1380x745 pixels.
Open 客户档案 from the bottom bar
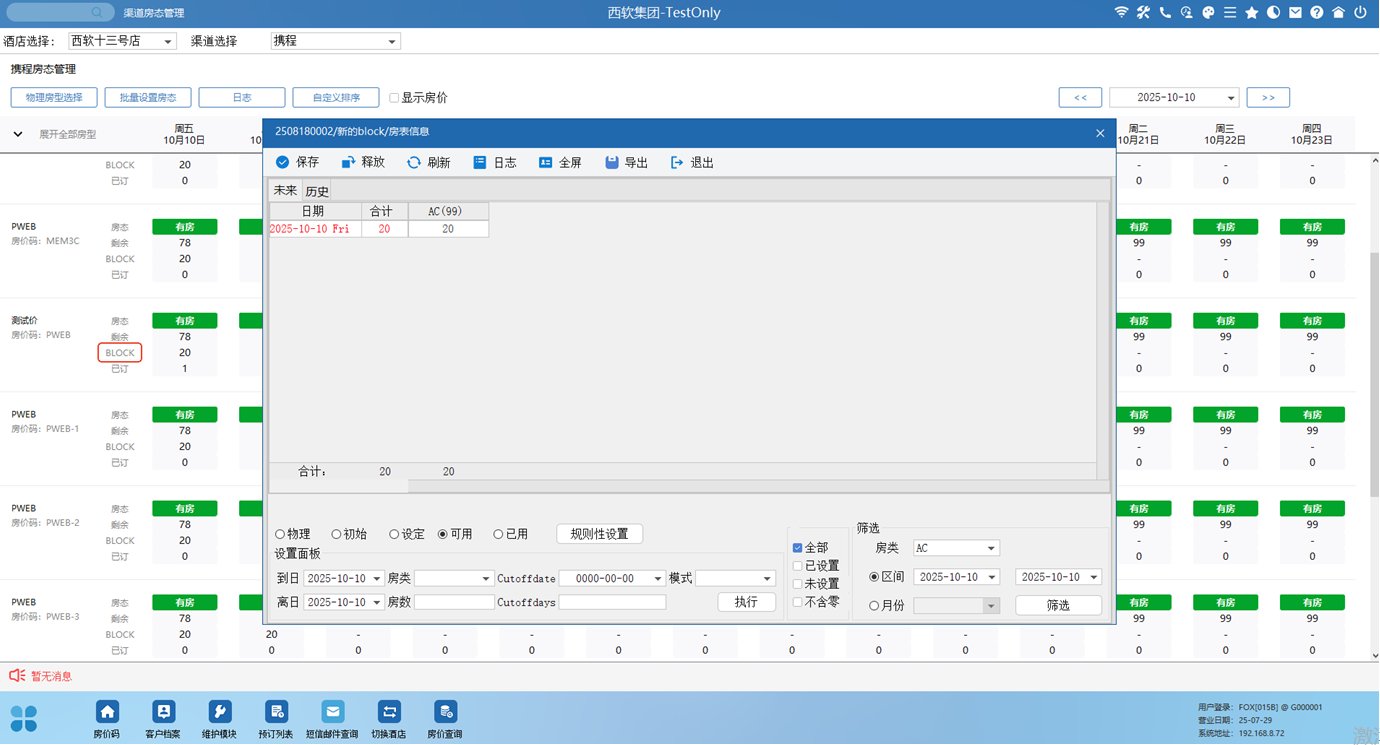[x=163, y=712]
